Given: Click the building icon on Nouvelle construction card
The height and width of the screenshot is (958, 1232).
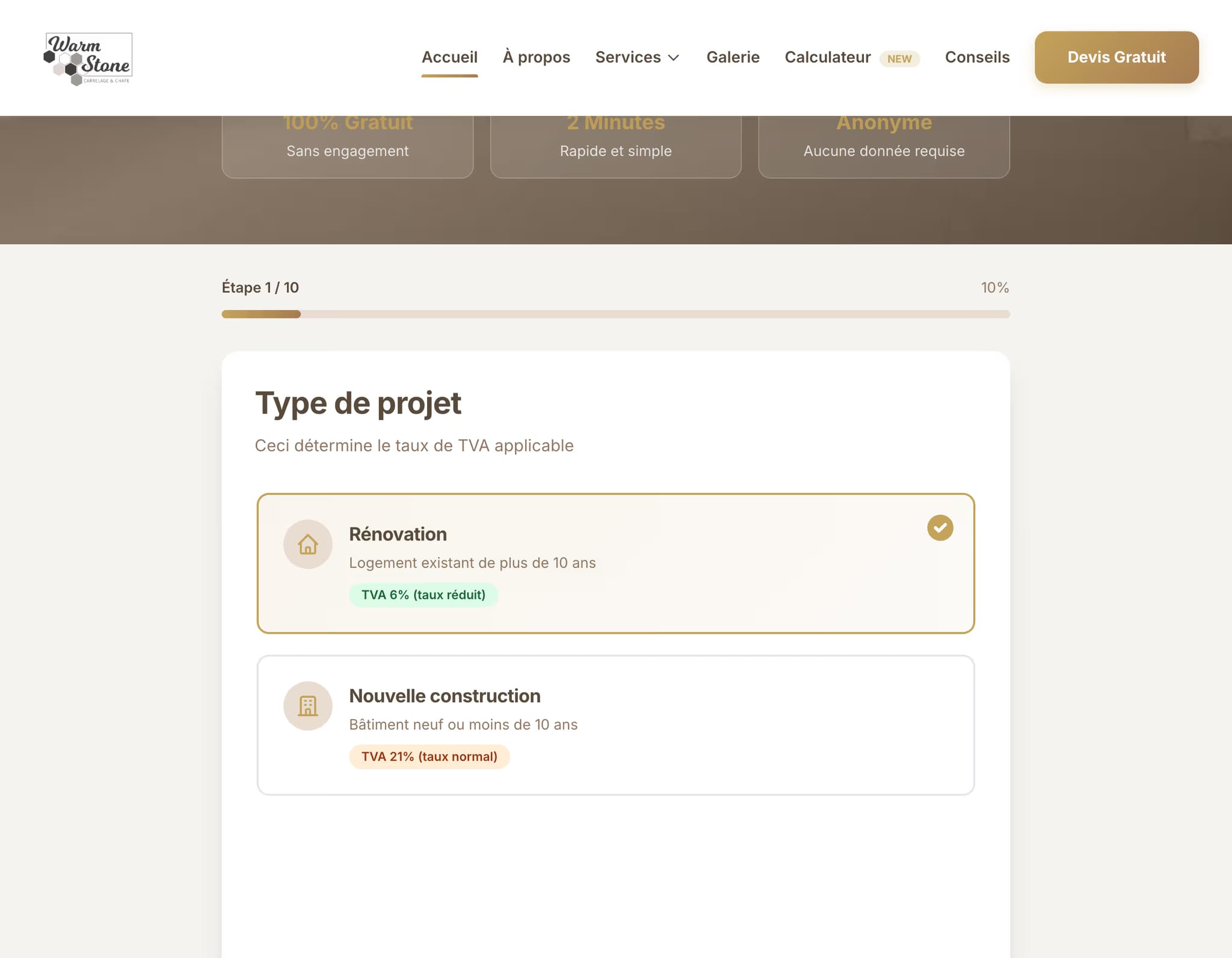Looking at the screenshot, I should click(307, 705).
